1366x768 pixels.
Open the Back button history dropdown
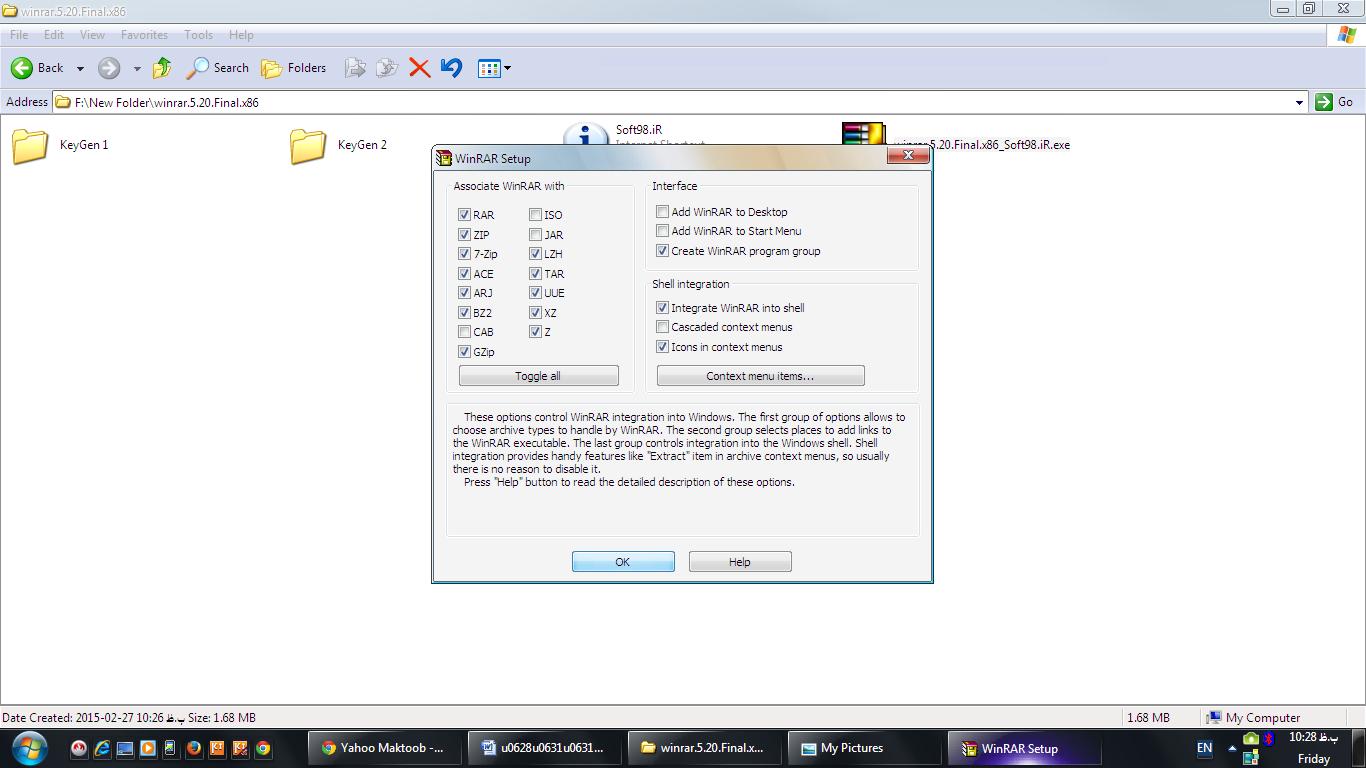[80, 68]
